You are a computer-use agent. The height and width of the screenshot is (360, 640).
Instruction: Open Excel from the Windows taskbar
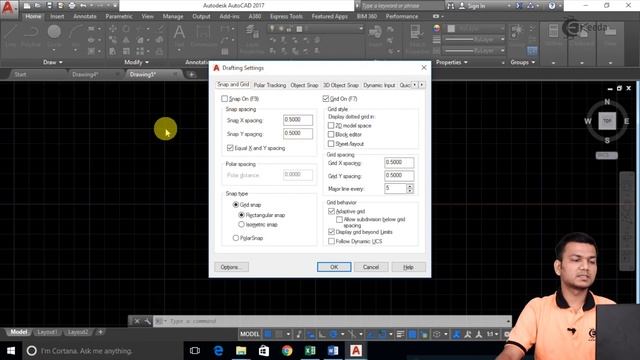310,351
